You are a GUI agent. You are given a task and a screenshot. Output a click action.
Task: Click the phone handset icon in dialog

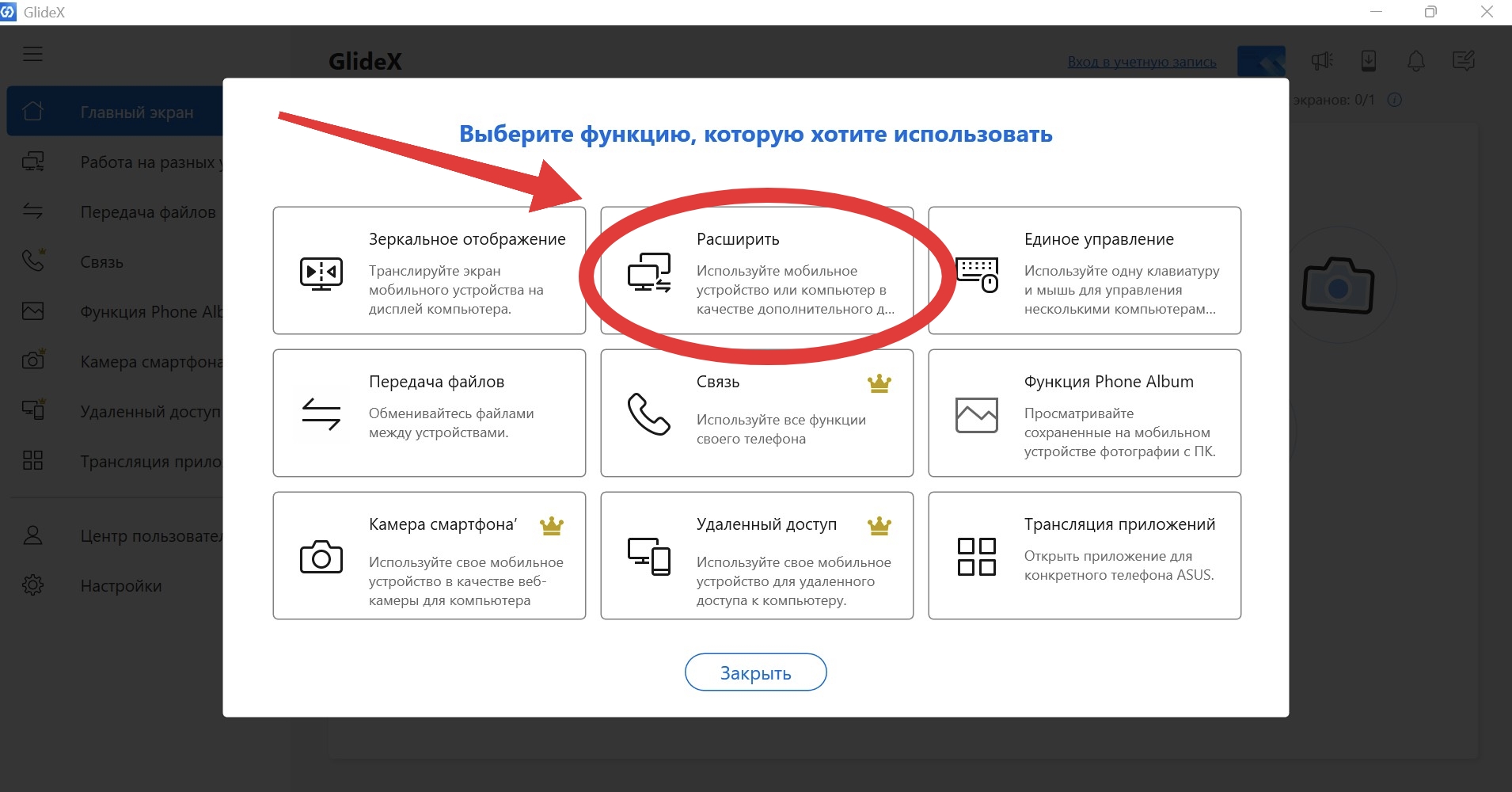coord(649,414)
